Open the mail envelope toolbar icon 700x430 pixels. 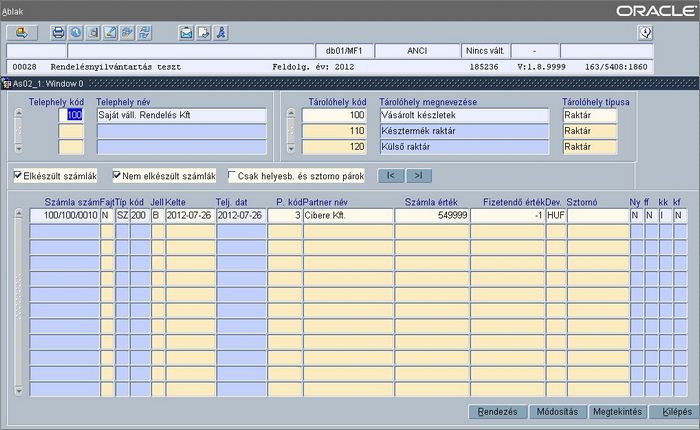click(x=186, y=33)
